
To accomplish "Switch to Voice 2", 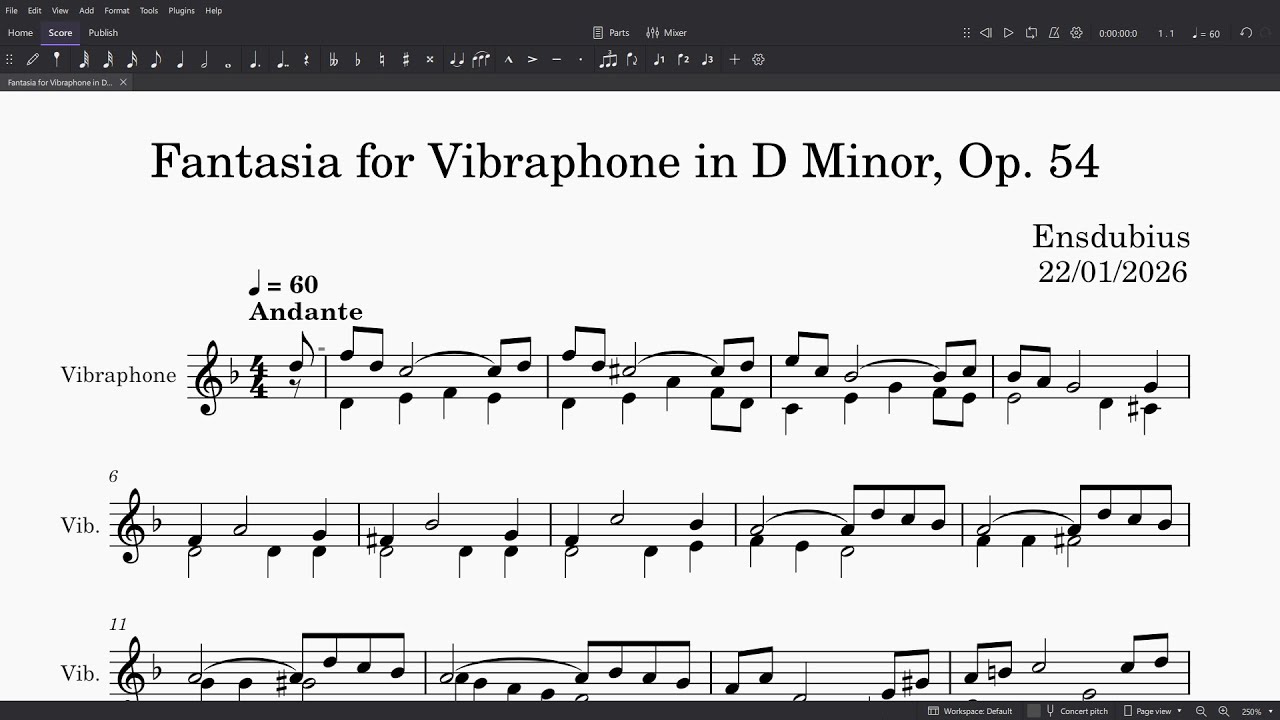I will point(683,60).
